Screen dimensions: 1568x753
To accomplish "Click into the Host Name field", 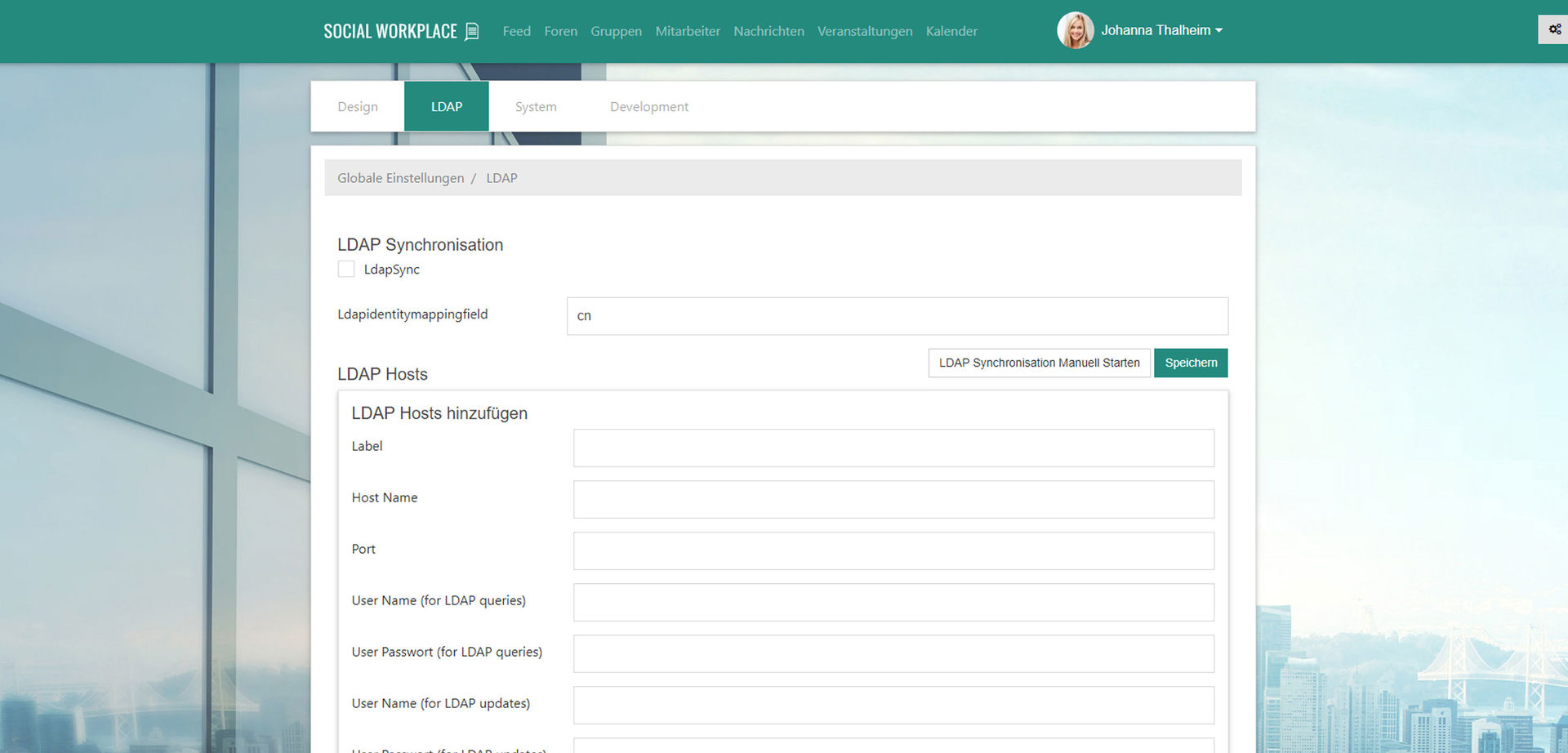I will [x=893, y=499].
